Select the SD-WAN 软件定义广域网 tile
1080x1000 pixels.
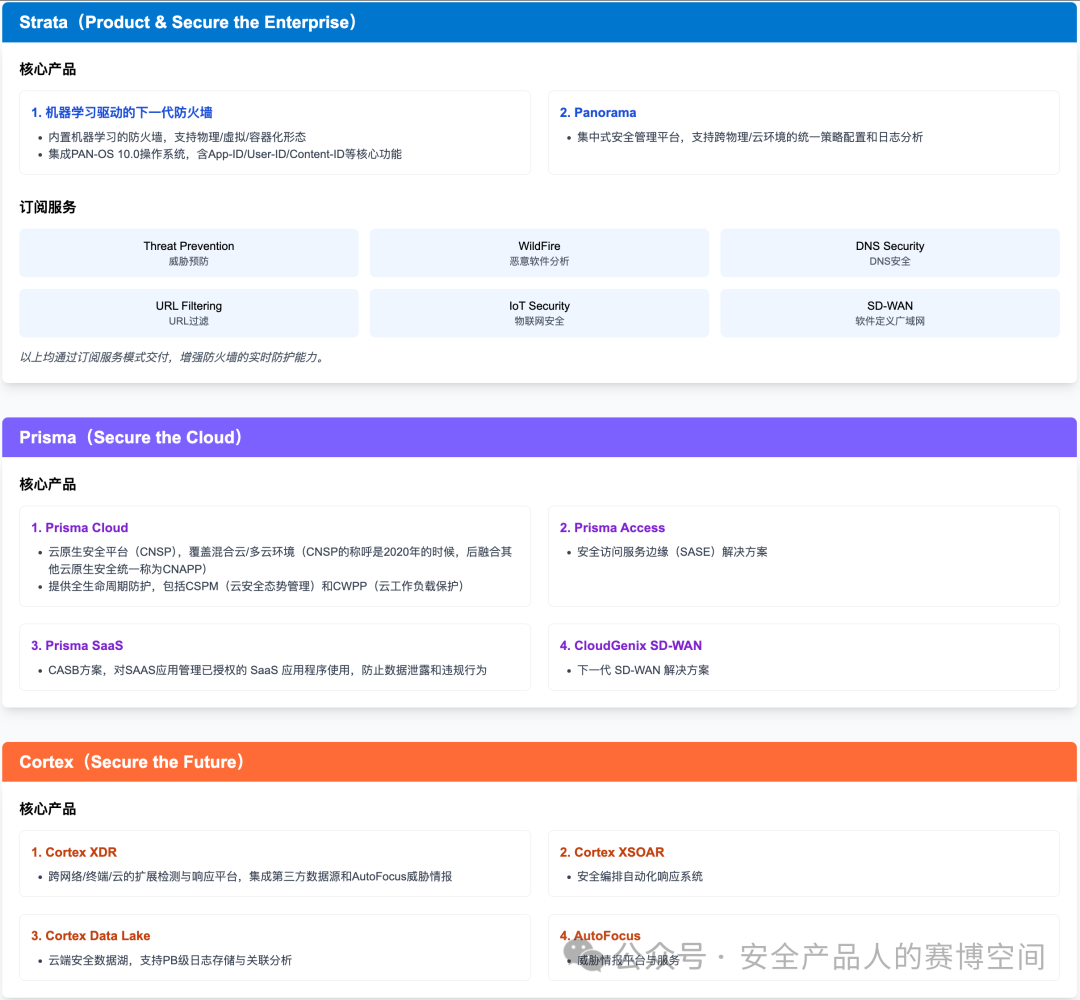(890, 313)
